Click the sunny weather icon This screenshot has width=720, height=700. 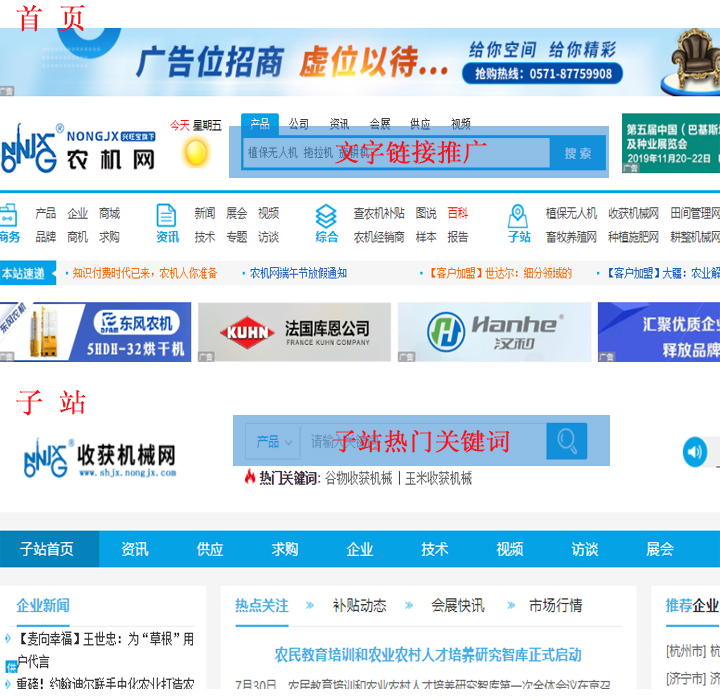point(196,153)
